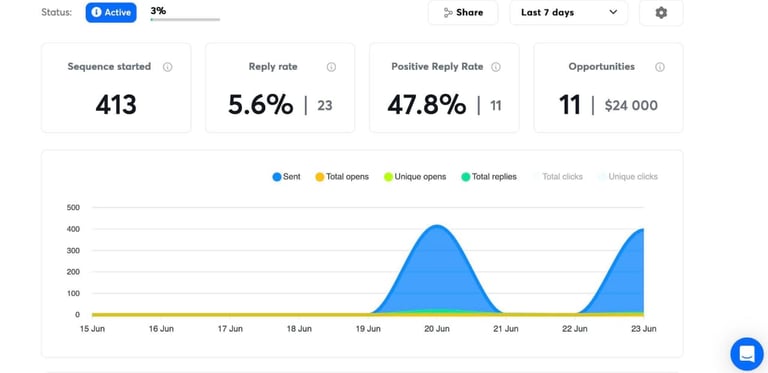Click the 413 sequence started value
The image size is (768, 373).
point(116,105)
